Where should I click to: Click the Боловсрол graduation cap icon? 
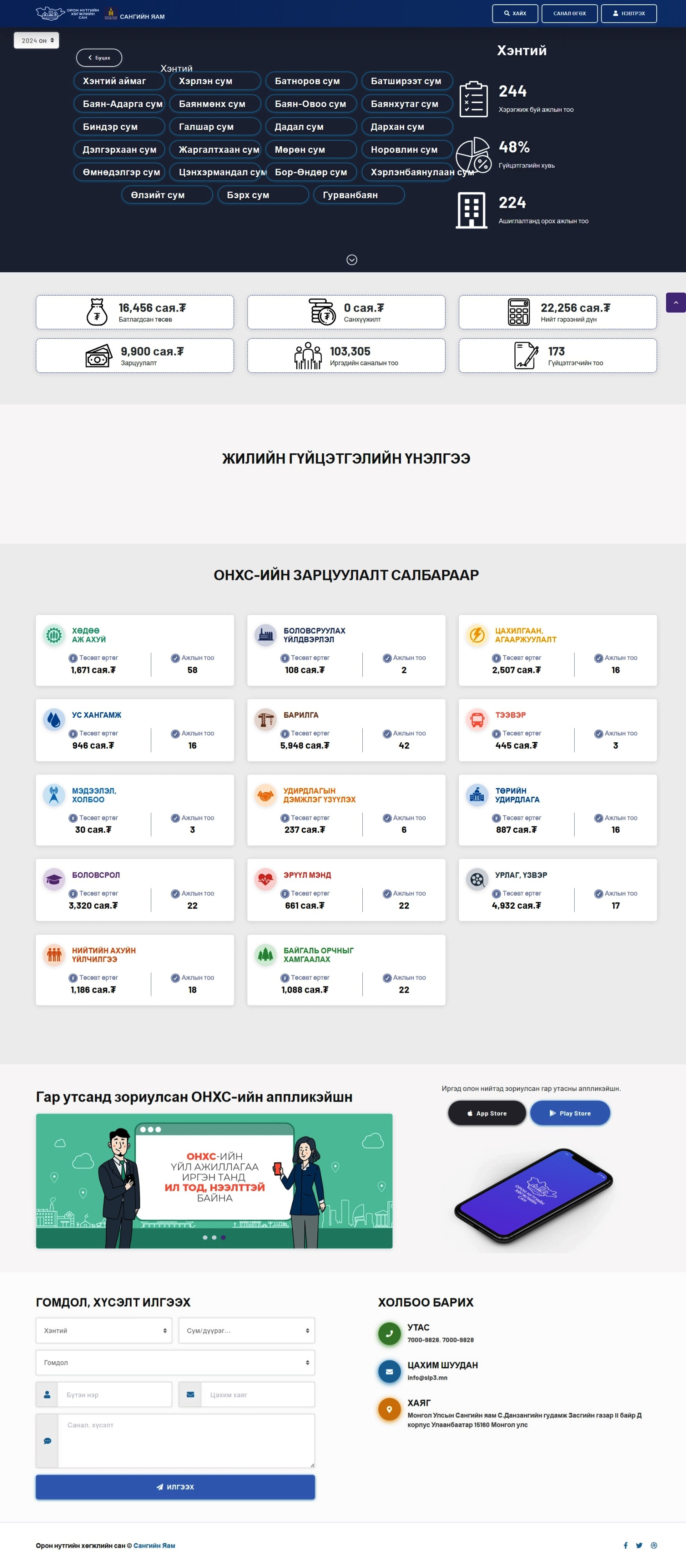[x=54, y=879]
